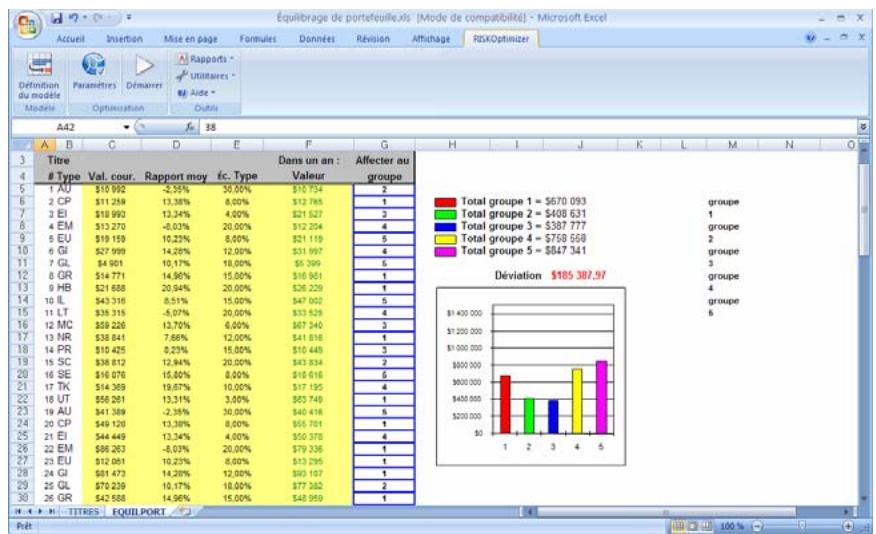Click the Name Box showing A42
The height and width of the screenshot is (534, 876).
[66, 127]
